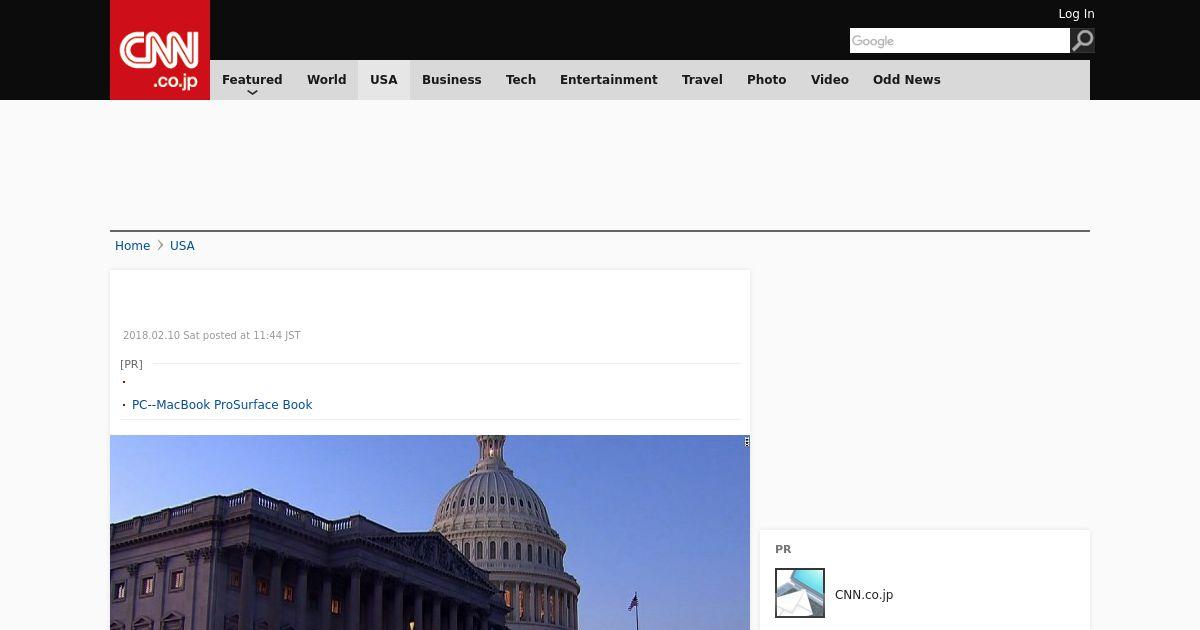Open the Featured menu
Screen dimensions: 1200x630
(x=252, y=80)
